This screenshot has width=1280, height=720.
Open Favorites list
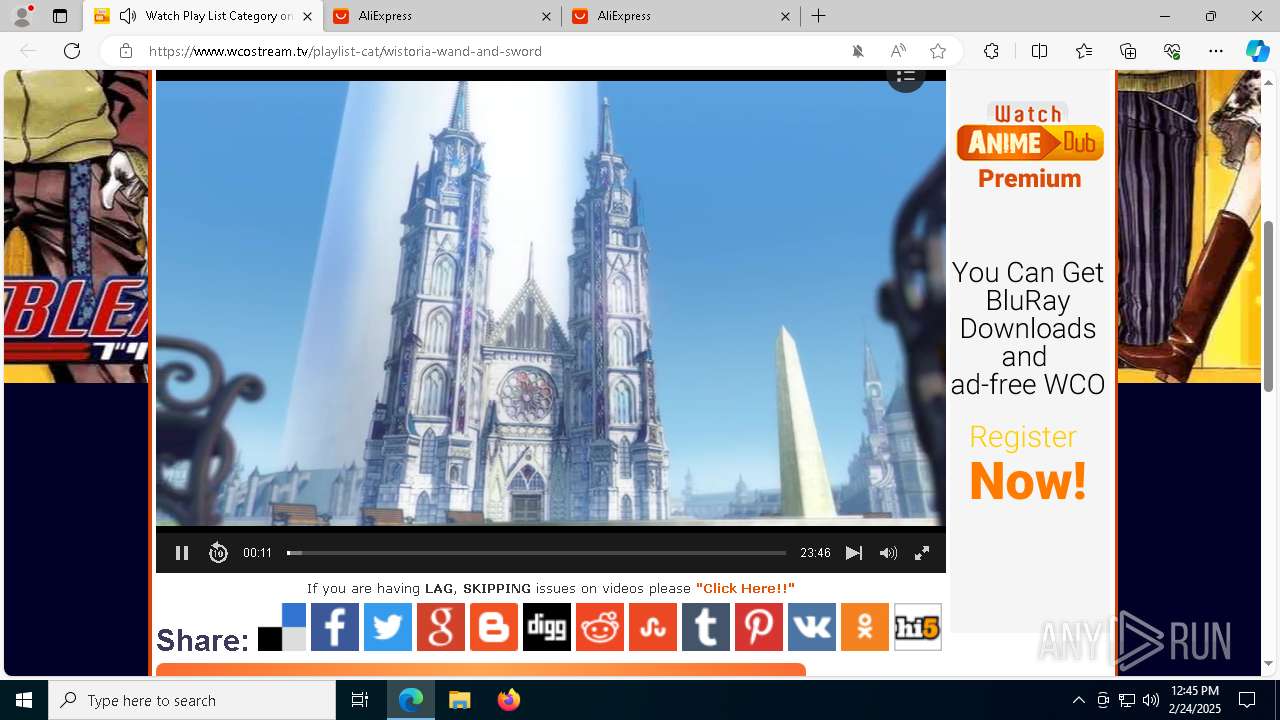click(1084, 51)
